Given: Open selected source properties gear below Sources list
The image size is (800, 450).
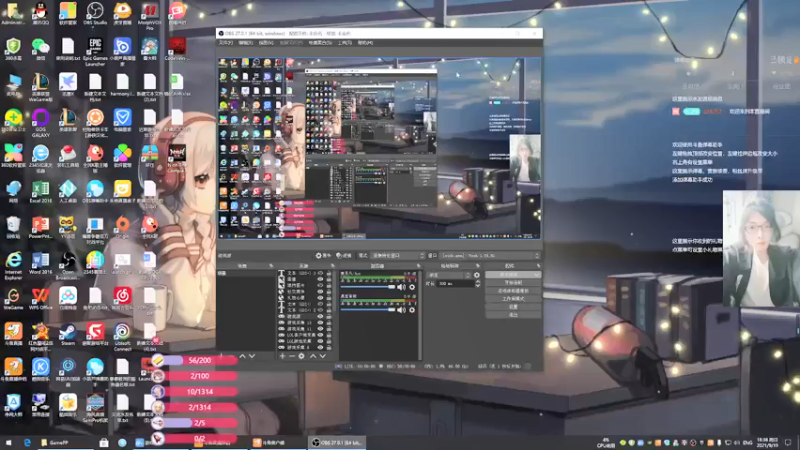Looking at the screenshot, I should [302, 356].
